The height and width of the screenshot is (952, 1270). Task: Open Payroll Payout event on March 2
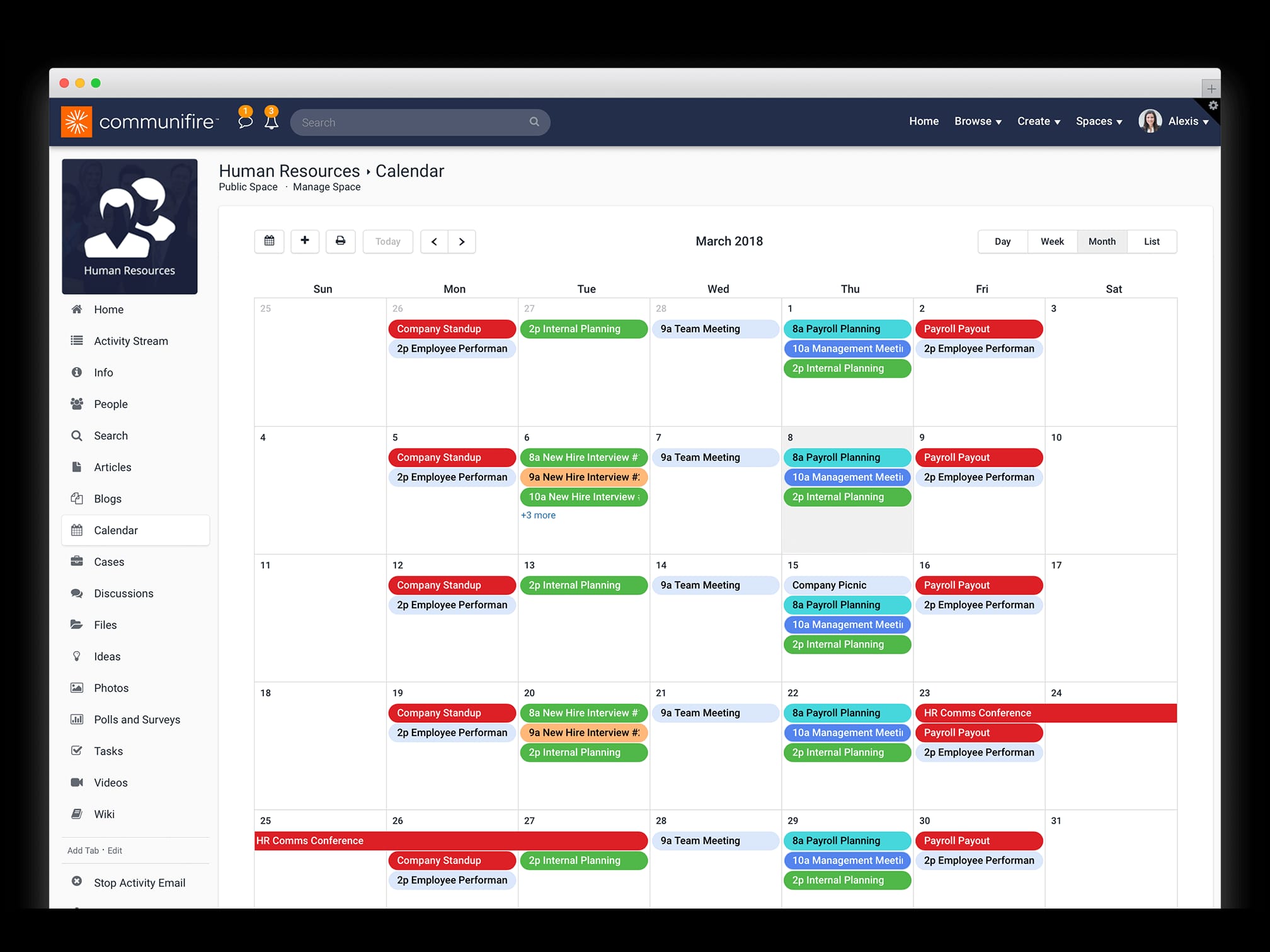coord(979,329)
